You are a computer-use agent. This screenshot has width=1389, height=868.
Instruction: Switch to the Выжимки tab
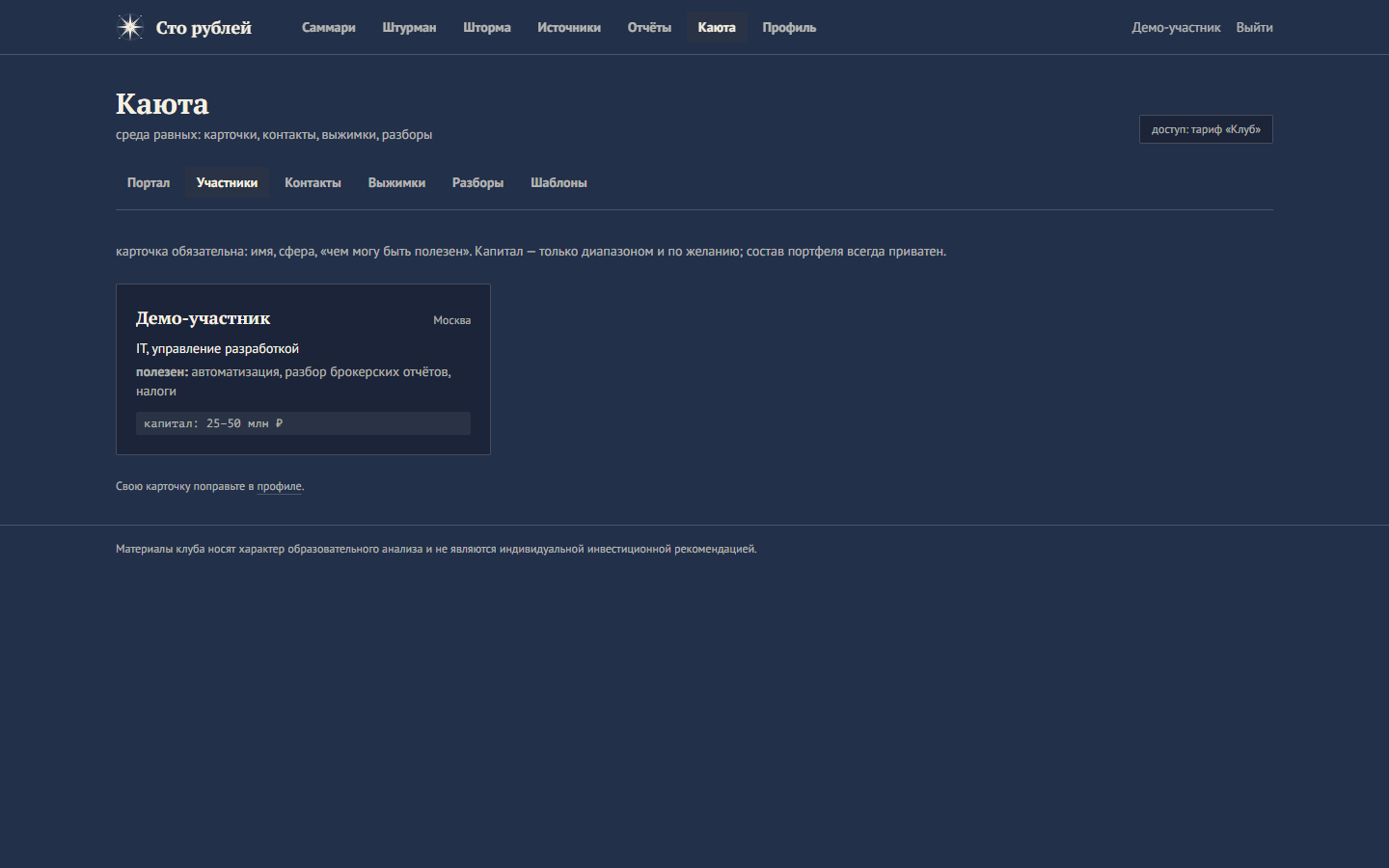click(396, 183)
